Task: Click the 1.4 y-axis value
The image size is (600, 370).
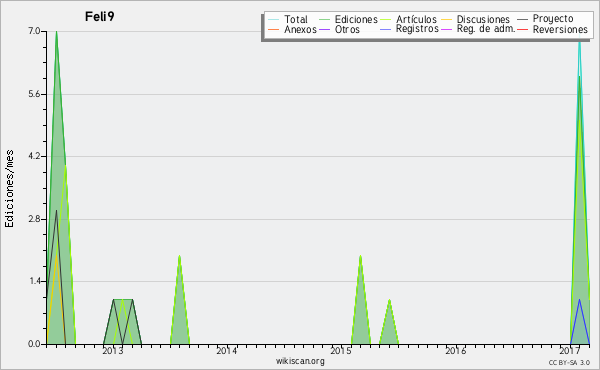Action: (x=34, y=281)
